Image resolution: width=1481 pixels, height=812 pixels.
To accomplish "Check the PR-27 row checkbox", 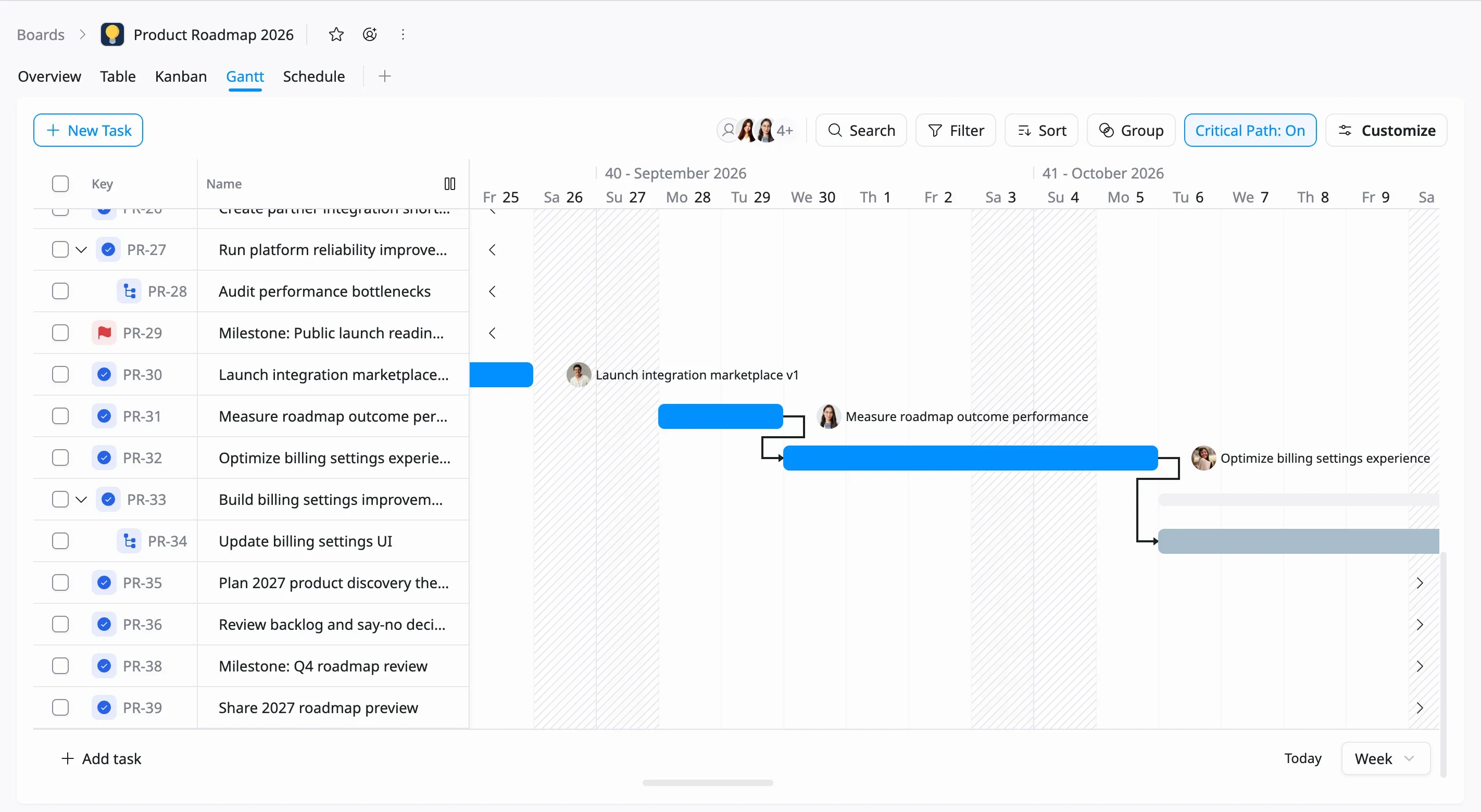I will click(x=60, y=250).
